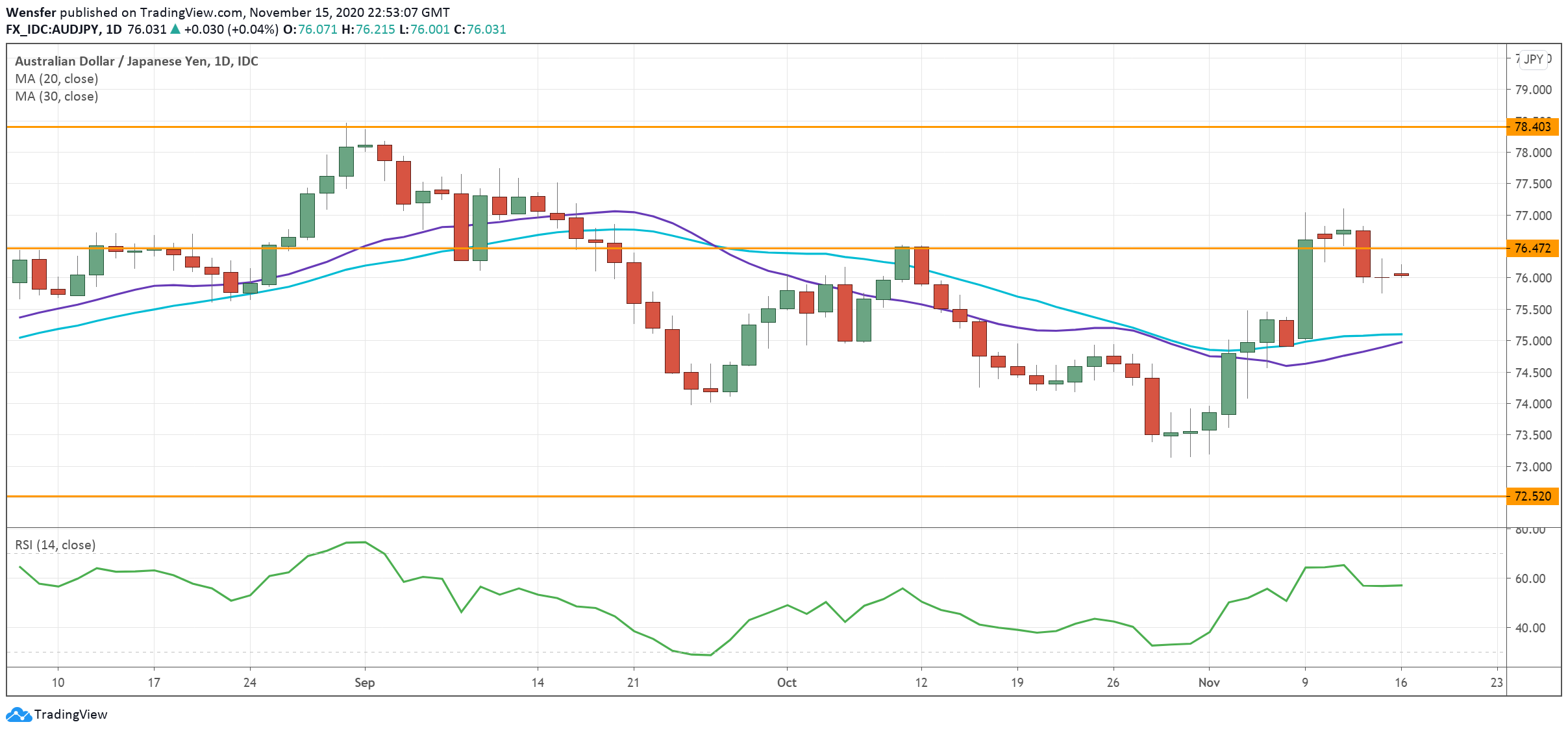The height and width of the screenshot is (733, 1568).
Task: Click the large green candle on Nov 9
Action: 1304,289
